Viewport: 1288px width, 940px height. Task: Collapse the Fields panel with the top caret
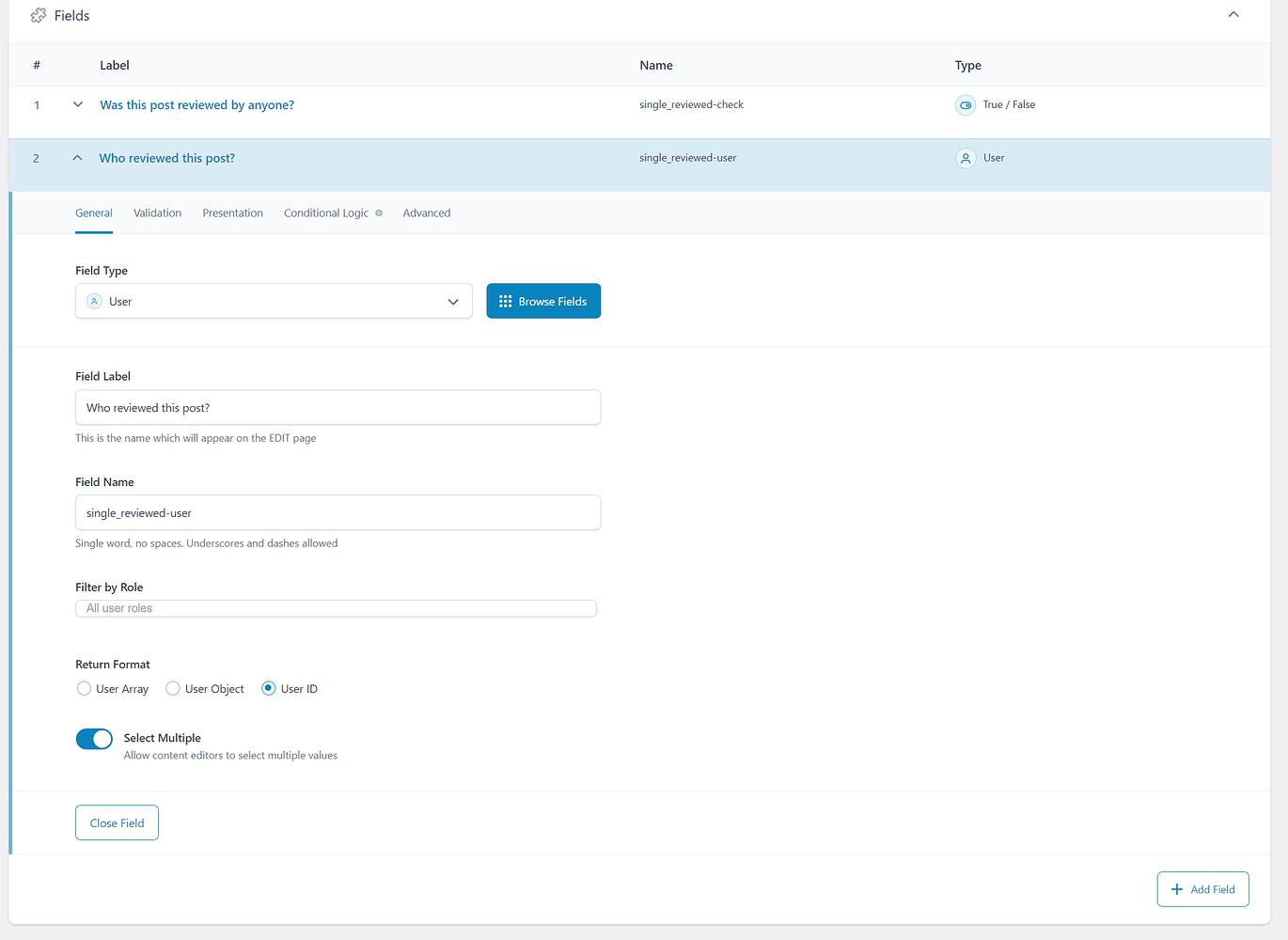[x=1233, y=15]
